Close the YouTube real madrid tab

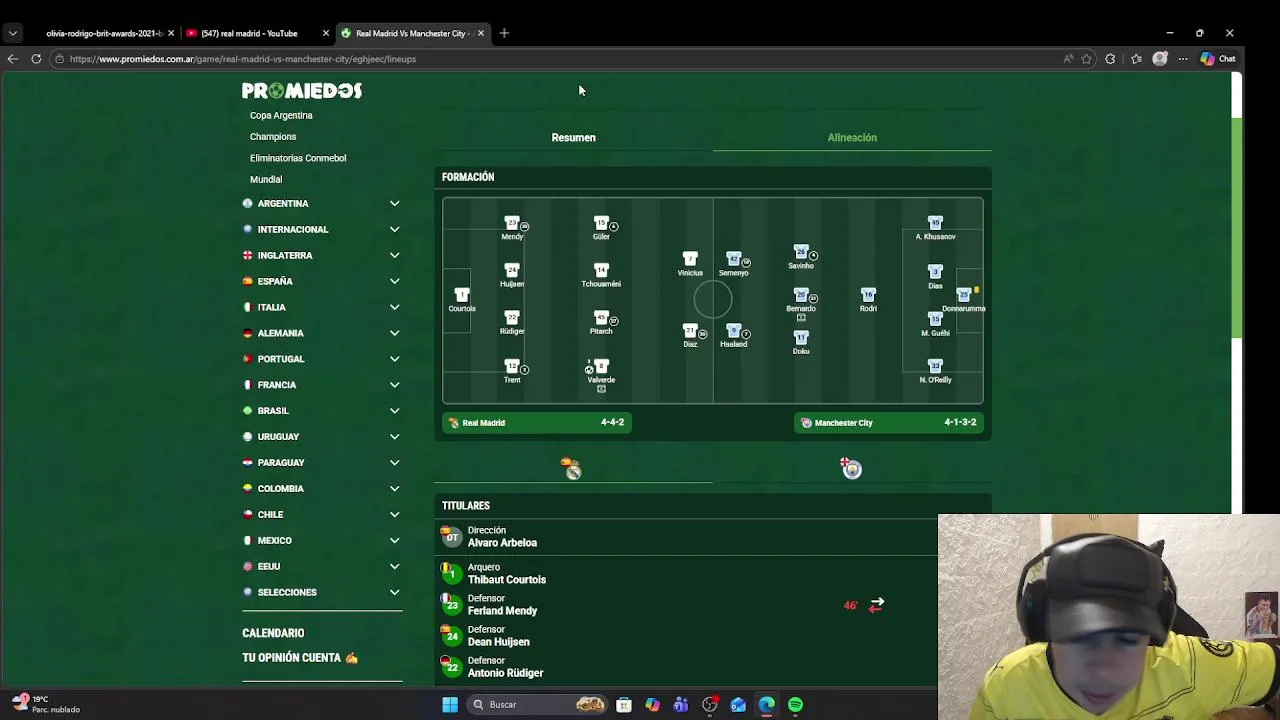point(325,33)
